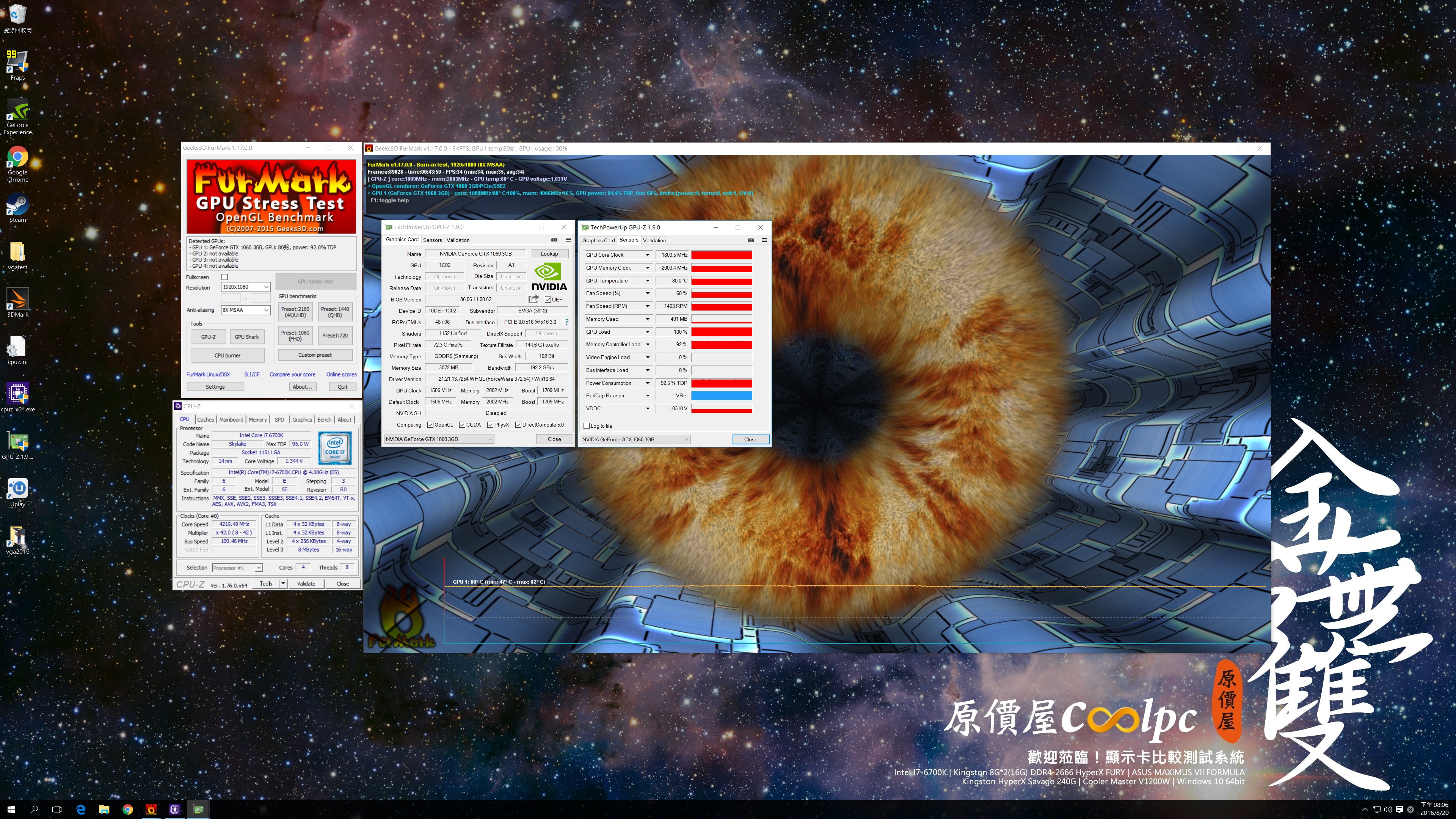Expand the Power Consumption sensor dropdown
The width and height of the screenshot is (1456, 819).
(647, 383)
